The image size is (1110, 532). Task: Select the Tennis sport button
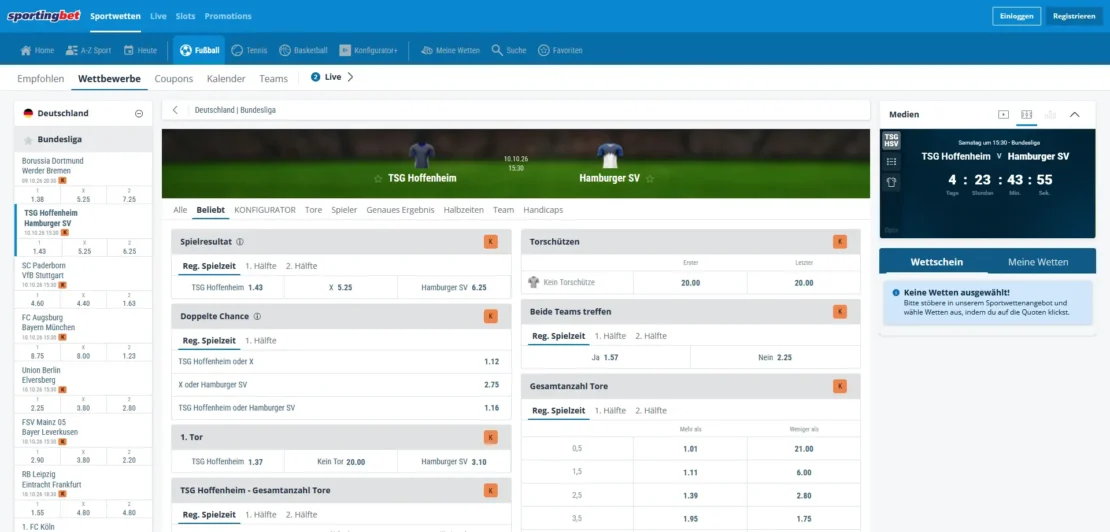pos(249,50)
